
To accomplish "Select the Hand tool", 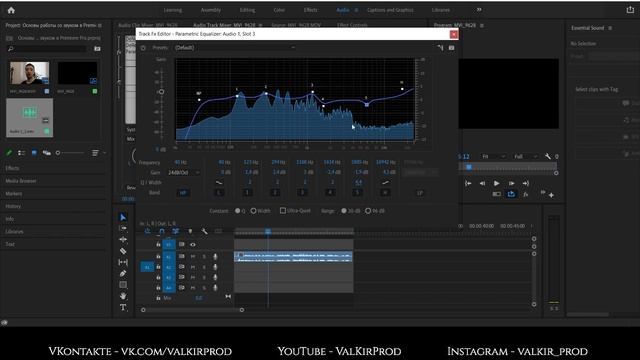I will click(123, 296).
